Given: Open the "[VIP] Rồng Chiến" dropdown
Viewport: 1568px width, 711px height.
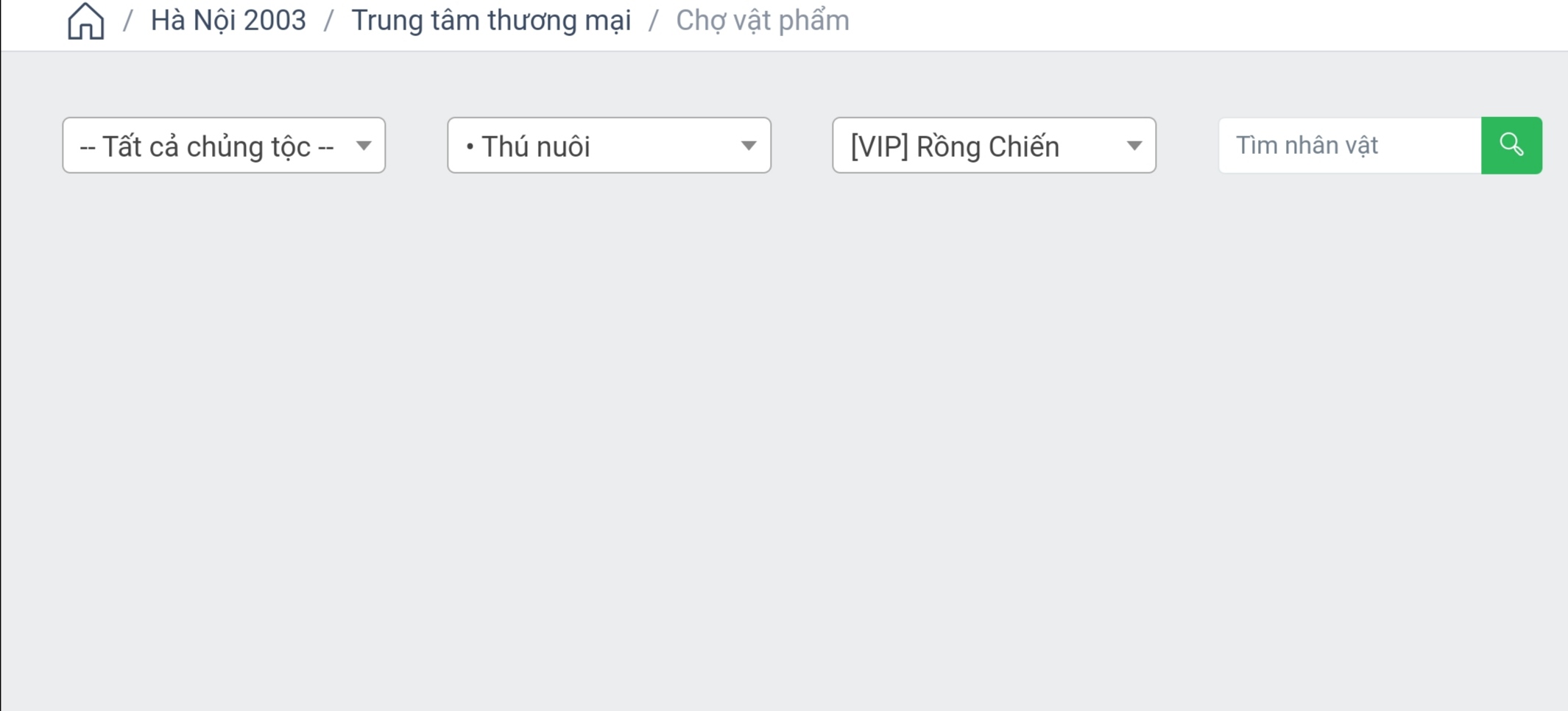Looking at the screenshot, I should click(x=994, y=146).
